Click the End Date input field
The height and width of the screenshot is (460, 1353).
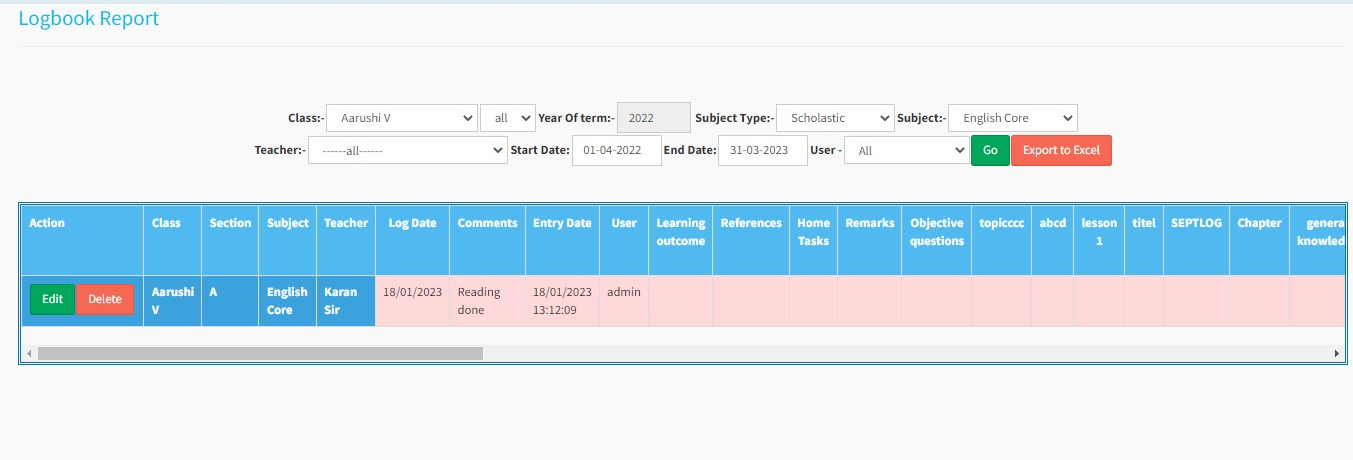762,150
